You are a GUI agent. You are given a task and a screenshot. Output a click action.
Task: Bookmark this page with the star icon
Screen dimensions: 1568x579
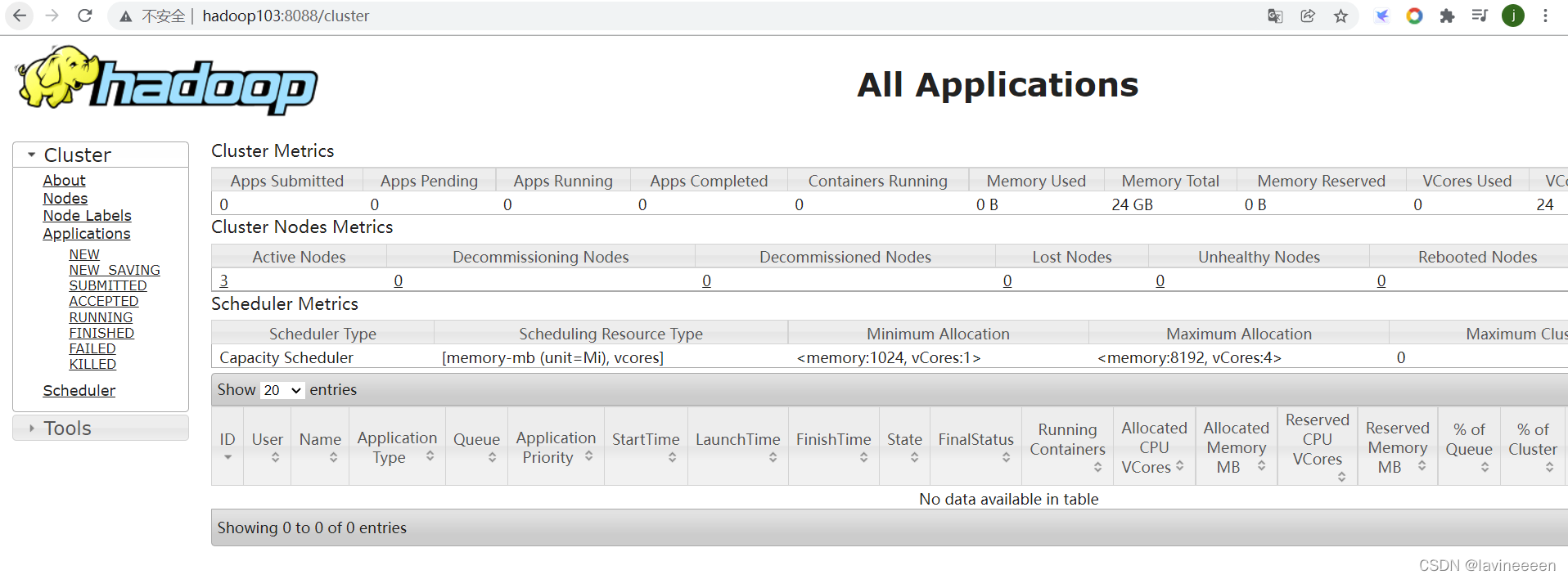pos(1340,16)
